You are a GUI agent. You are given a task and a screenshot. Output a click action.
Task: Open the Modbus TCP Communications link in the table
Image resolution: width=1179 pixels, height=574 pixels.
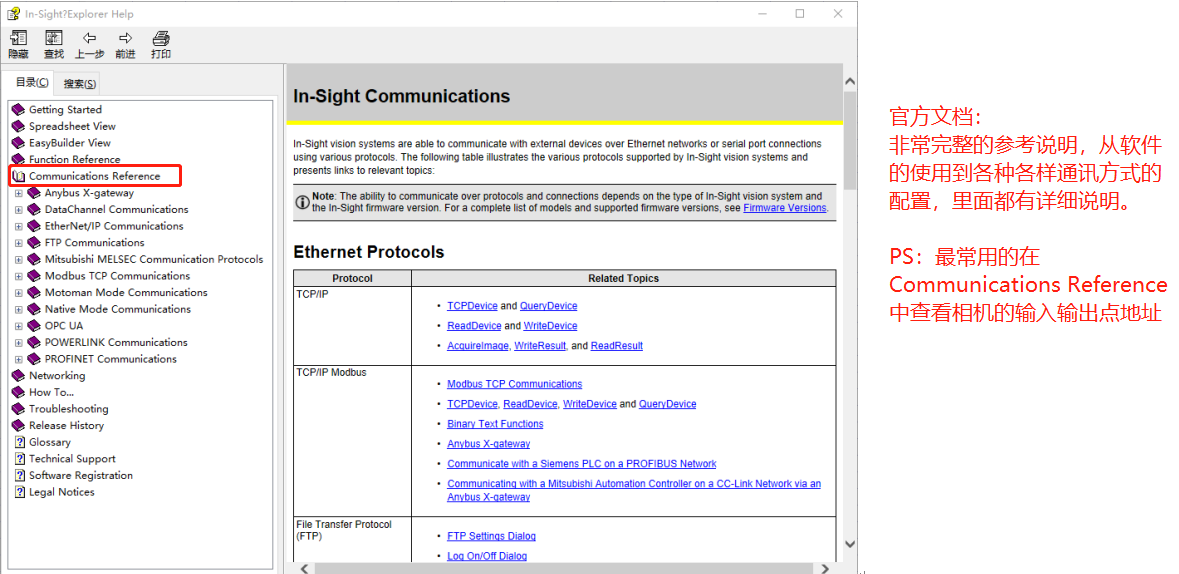[514, 384]
